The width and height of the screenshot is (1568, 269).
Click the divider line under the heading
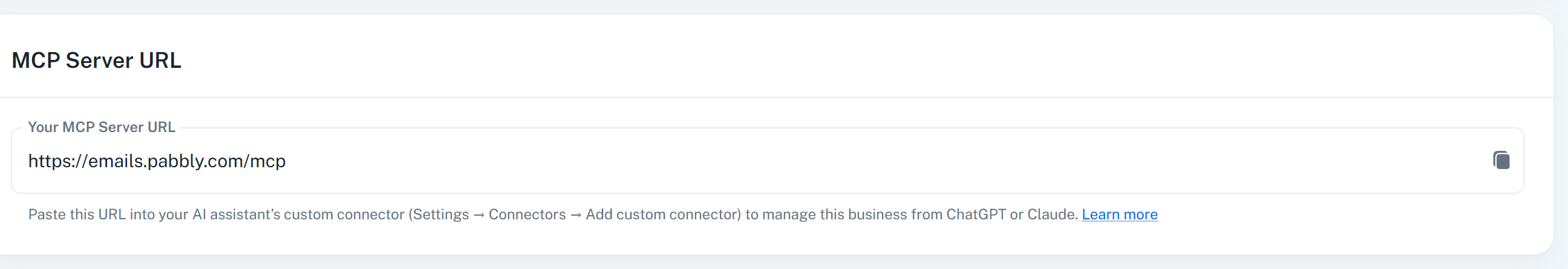click(x=777, y=97)
